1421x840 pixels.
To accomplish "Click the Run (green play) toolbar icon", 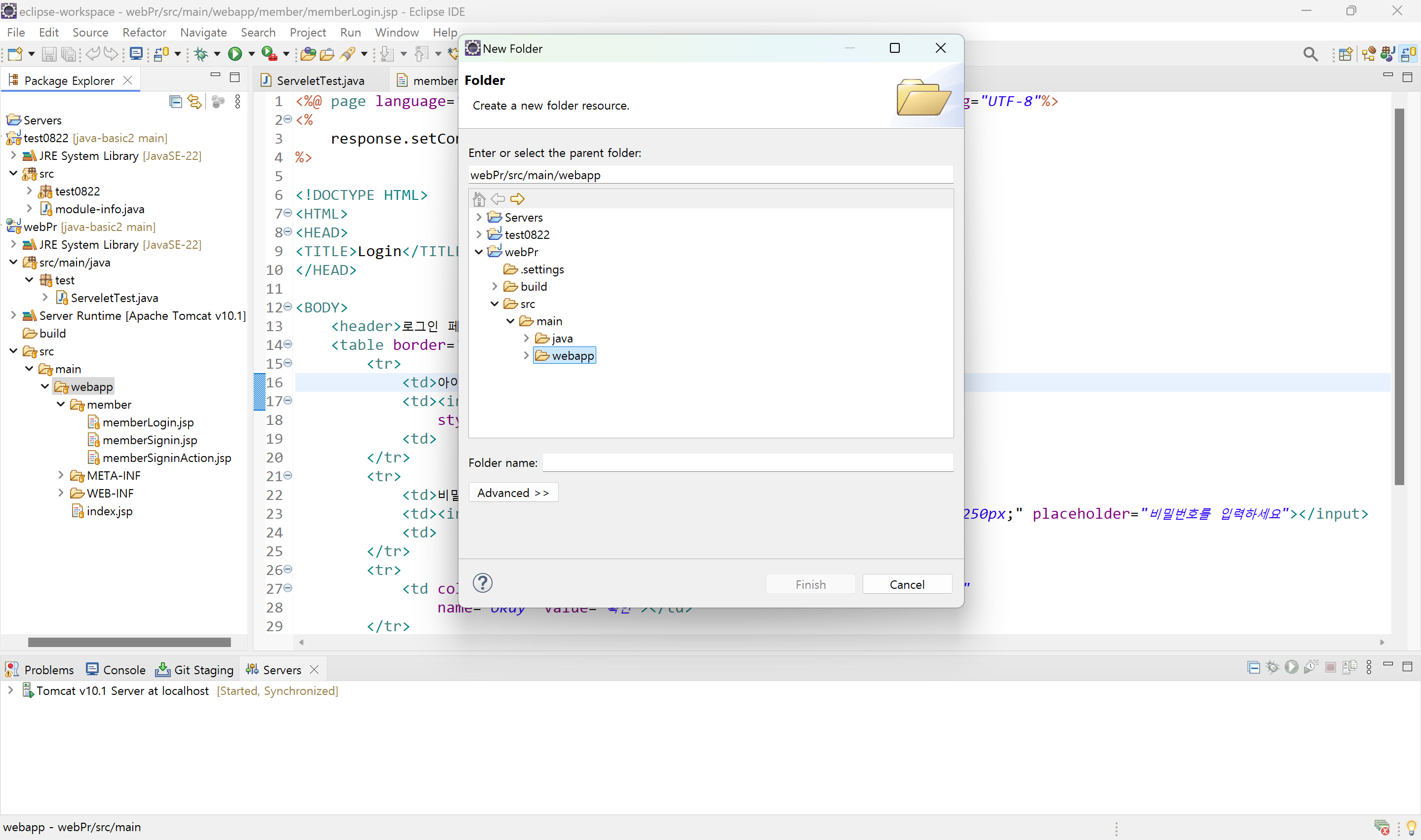I will [x=234, y=54].
